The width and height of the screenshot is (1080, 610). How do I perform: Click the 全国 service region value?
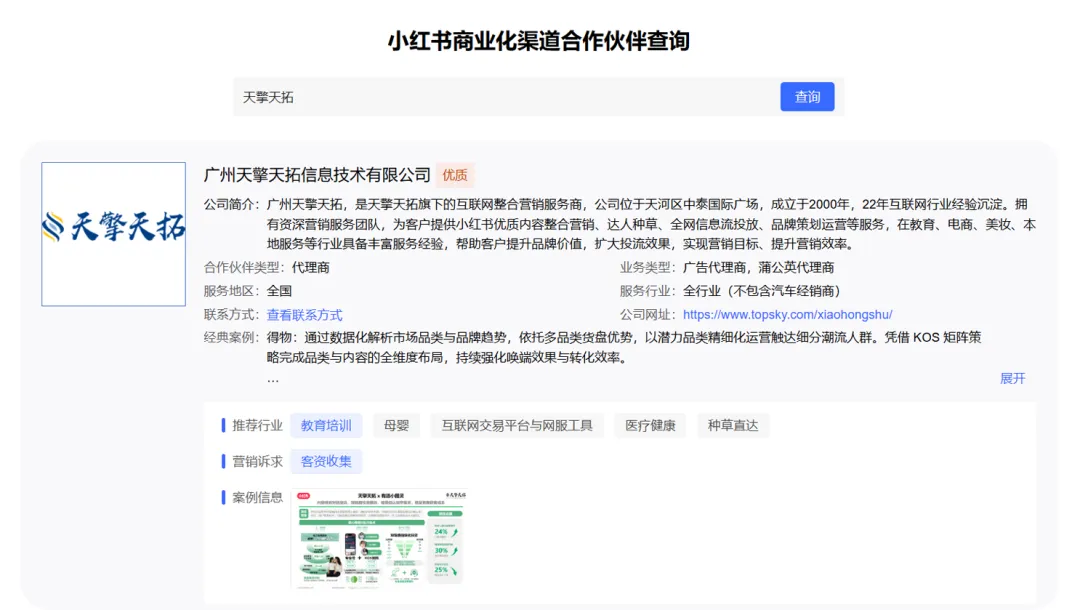pyautogui.click(x=279, y=291)
